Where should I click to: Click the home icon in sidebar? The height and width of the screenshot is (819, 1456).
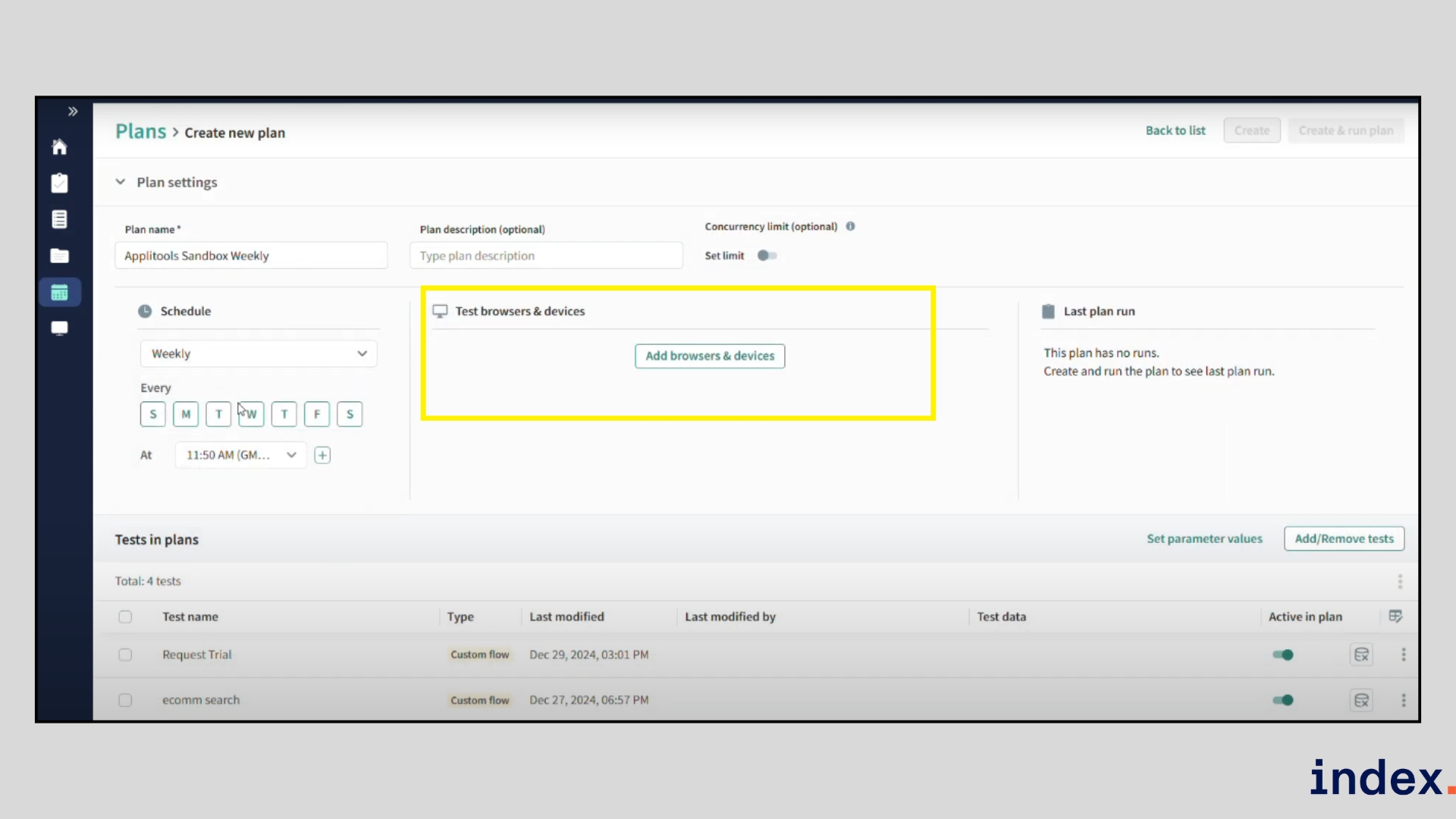(59, 147)
